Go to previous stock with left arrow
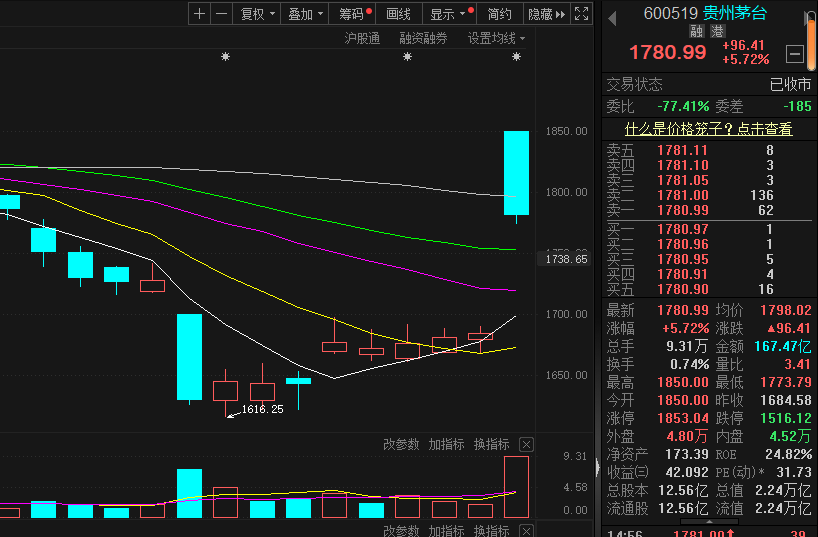This screenshot has width=818, height=537. pyautogui.click(x=612, y=18)
